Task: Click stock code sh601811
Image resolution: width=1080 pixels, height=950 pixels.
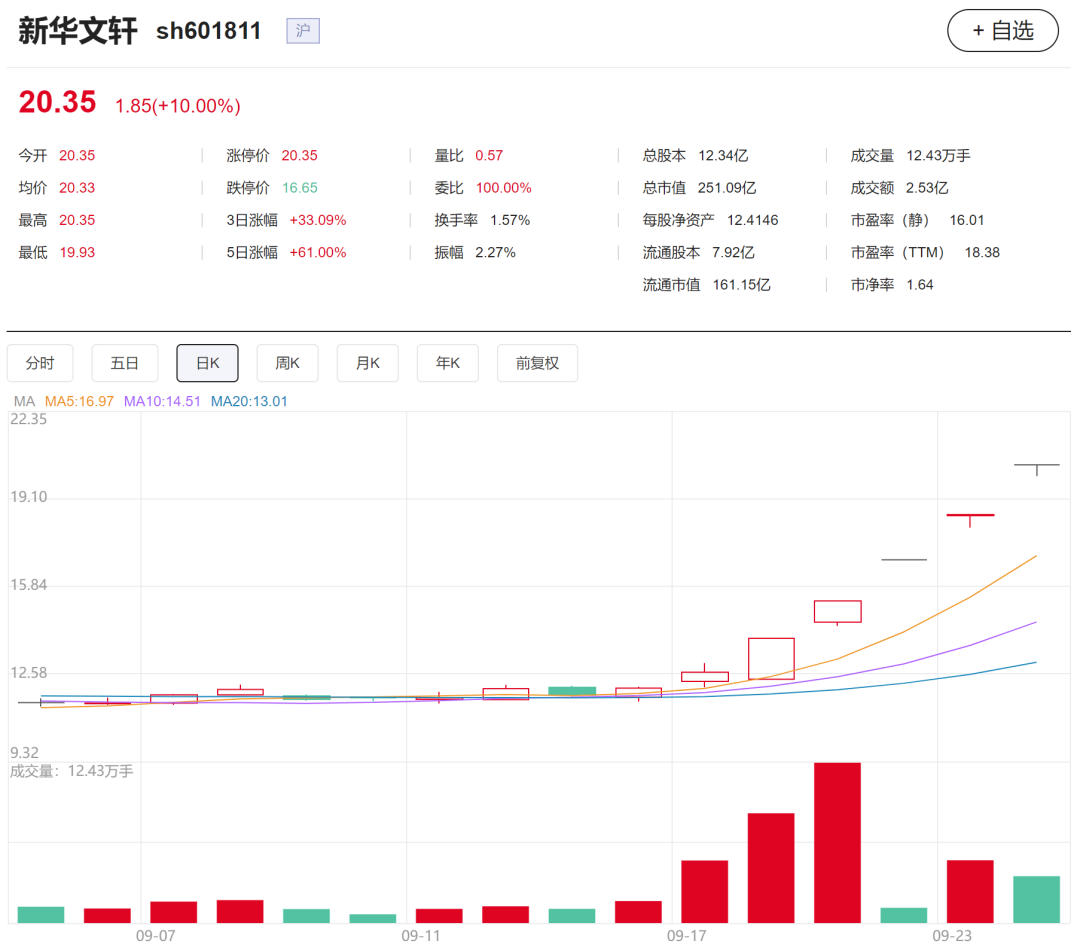Action: coord(209,31)
